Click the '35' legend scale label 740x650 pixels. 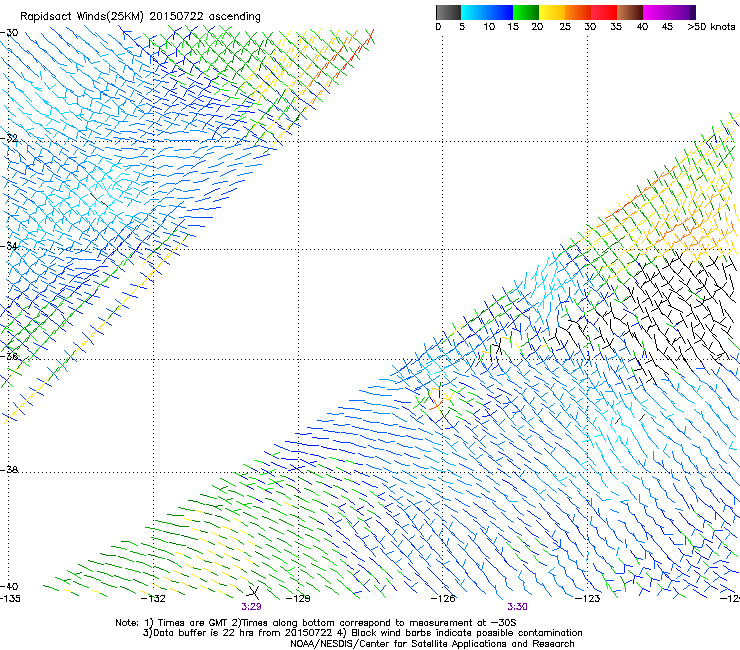tap(616, 27)
